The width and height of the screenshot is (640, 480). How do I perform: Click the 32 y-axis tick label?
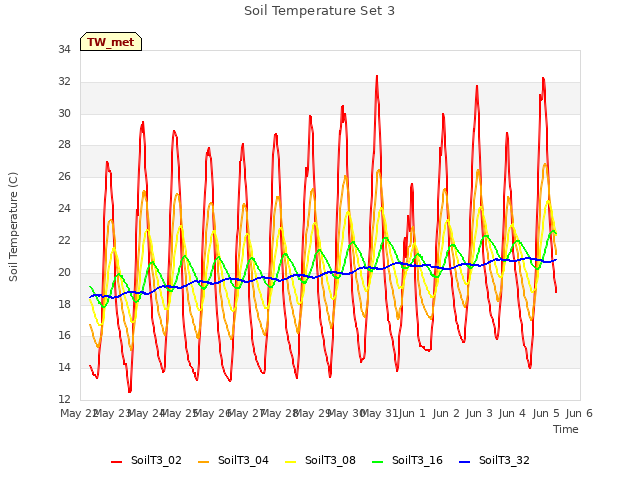(x=64, y=82)
